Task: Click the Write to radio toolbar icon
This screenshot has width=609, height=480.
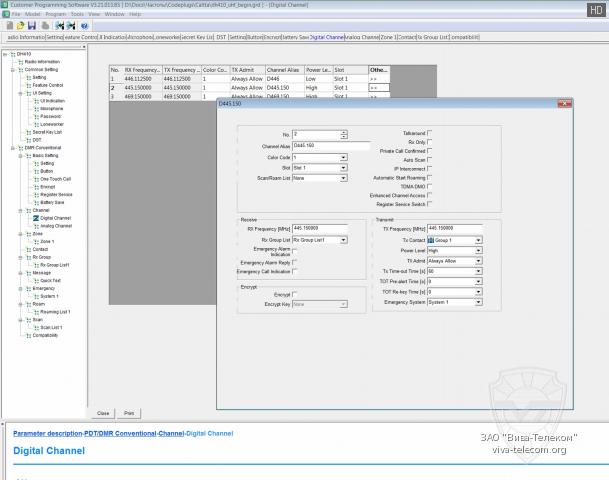Action: coord(71,26)
